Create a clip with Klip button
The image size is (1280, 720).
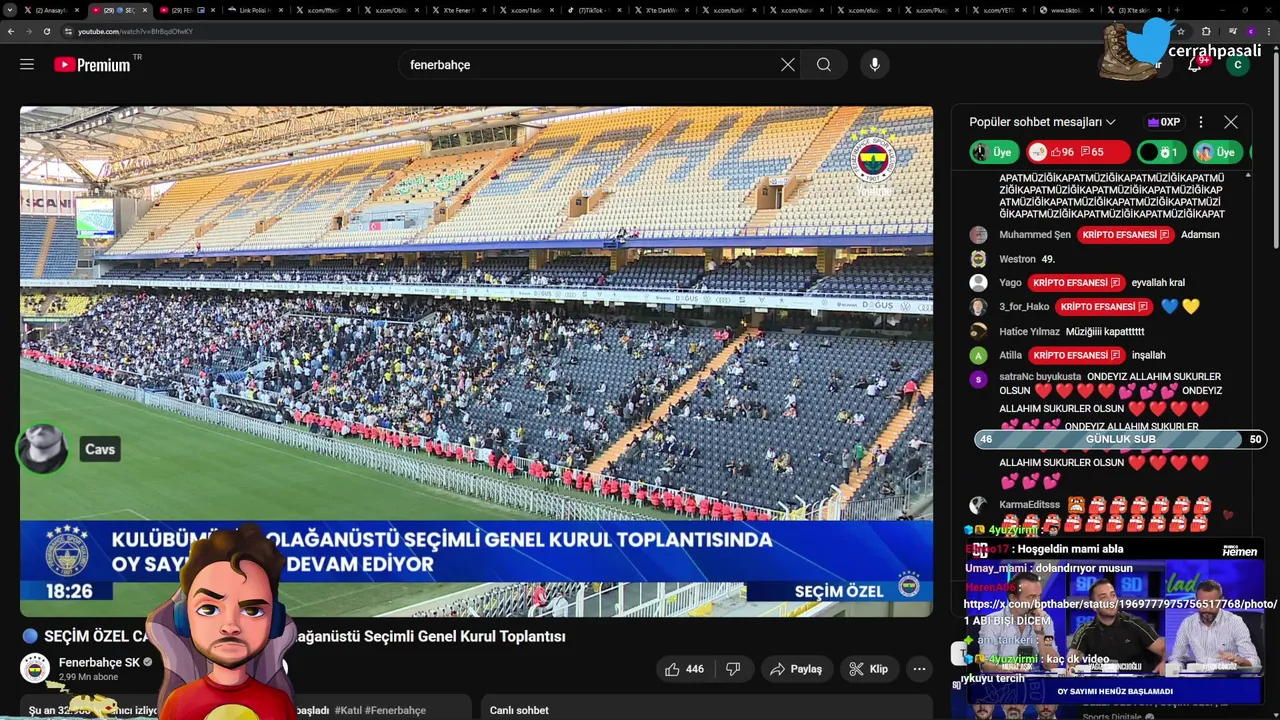(x=868, y=669)
